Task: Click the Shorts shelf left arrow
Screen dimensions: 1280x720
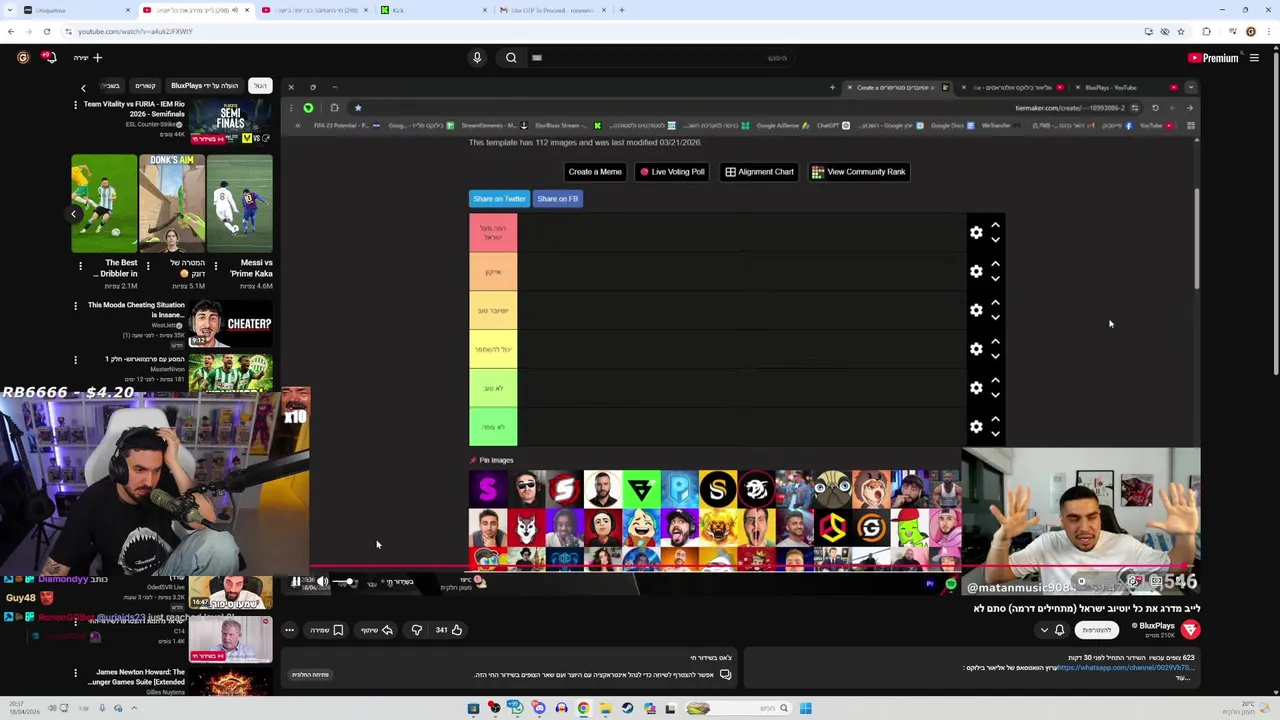Action: coord(73,213)
